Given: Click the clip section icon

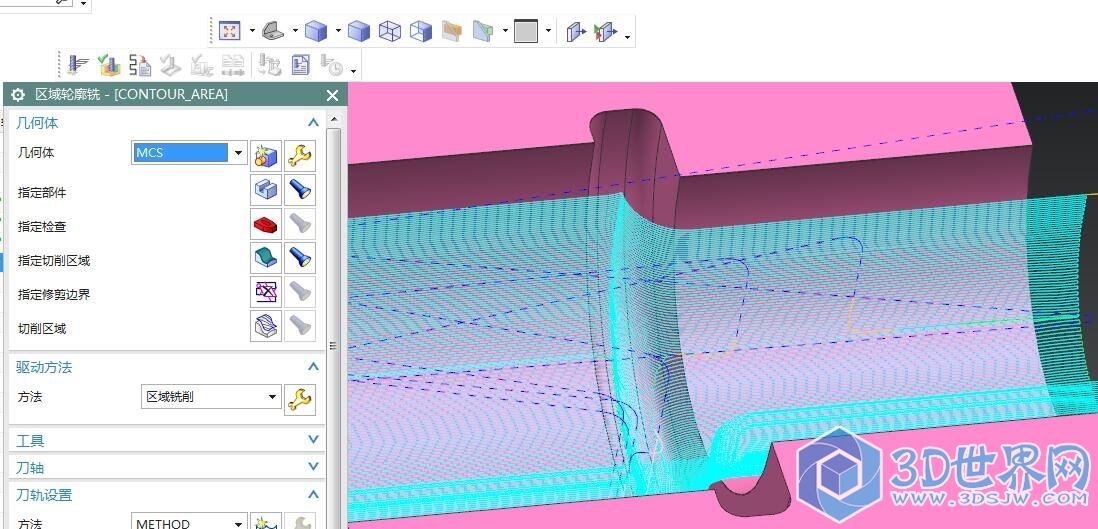Looking at the screenshot, I should pyautogui.click(x=452, y=30).
